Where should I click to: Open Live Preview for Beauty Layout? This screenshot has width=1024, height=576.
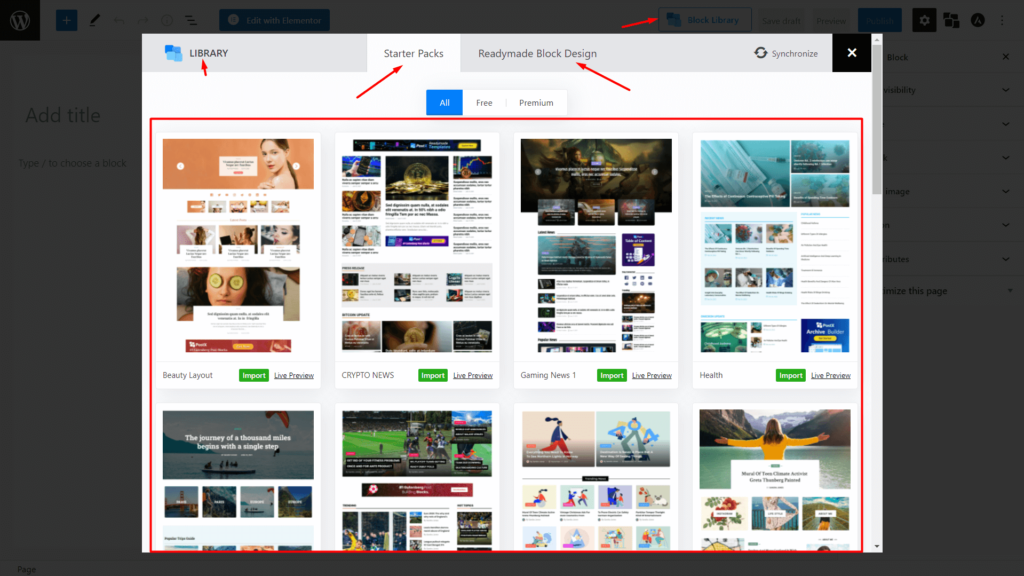pos(294,376)
